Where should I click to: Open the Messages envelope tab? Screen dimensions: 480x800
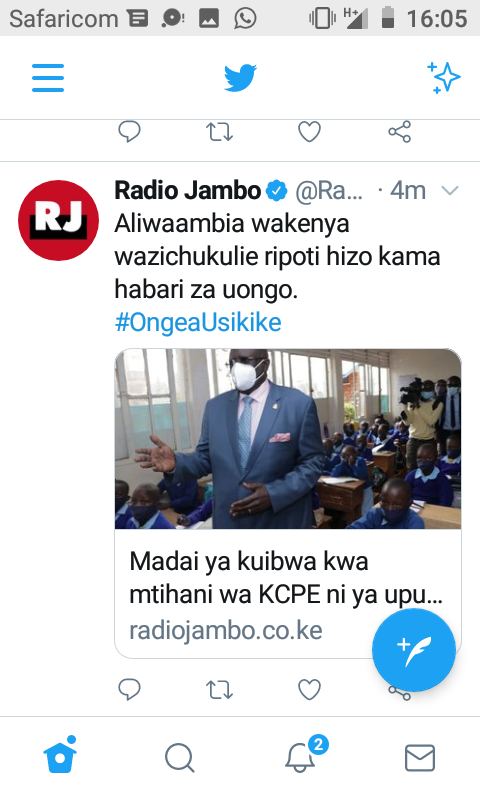[420, 758]
